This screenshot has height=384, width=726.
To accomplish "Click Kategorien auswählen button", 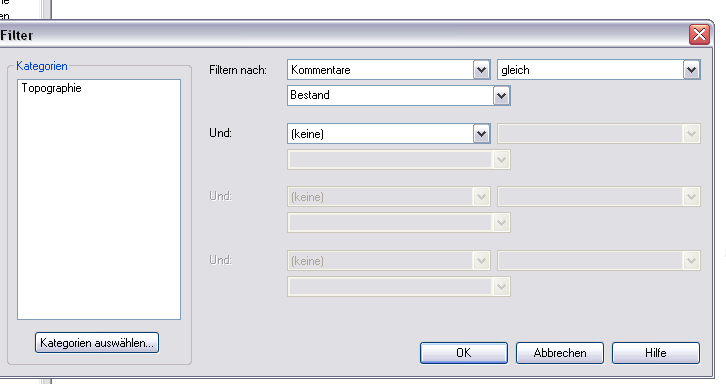I will (97, 343).
